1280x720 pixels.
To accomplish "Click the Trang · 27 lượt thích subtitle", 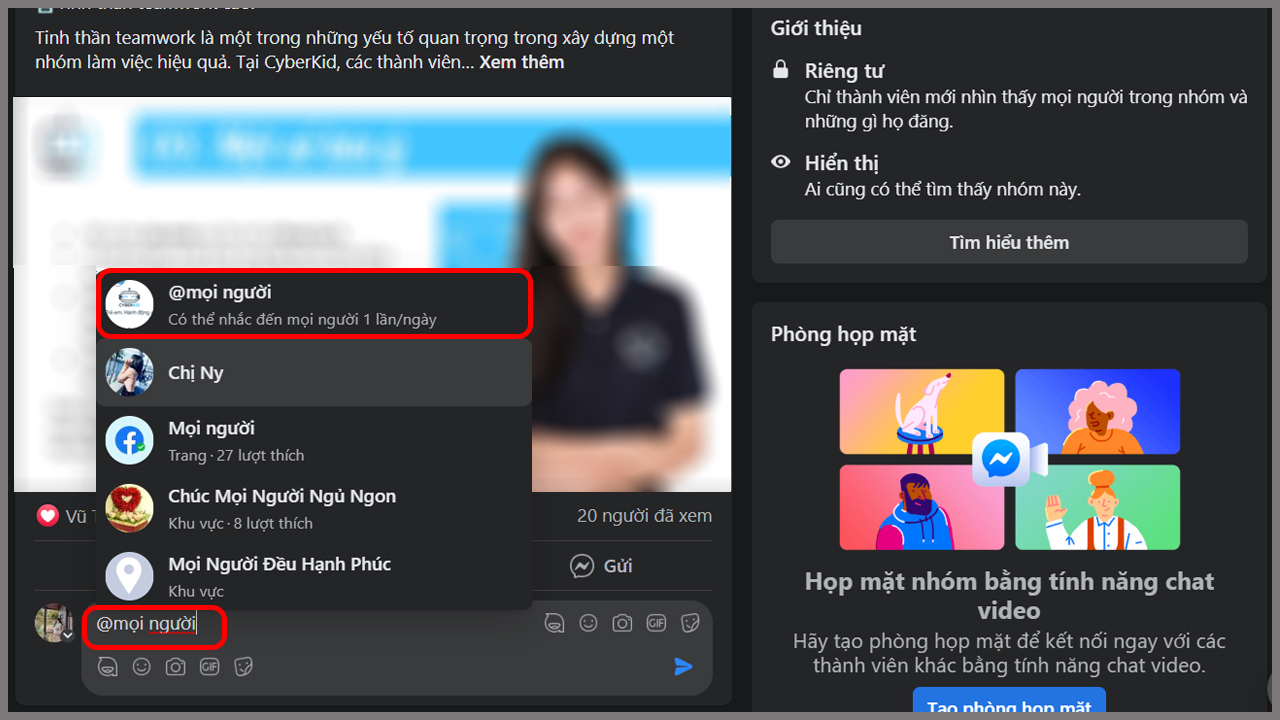I will coord(236,456).
